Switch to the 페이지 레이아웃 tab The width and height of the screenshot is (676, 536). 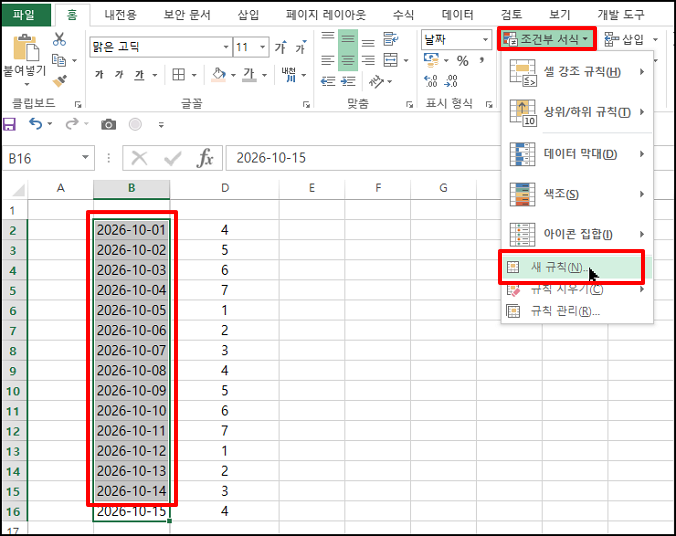point(325,15)
